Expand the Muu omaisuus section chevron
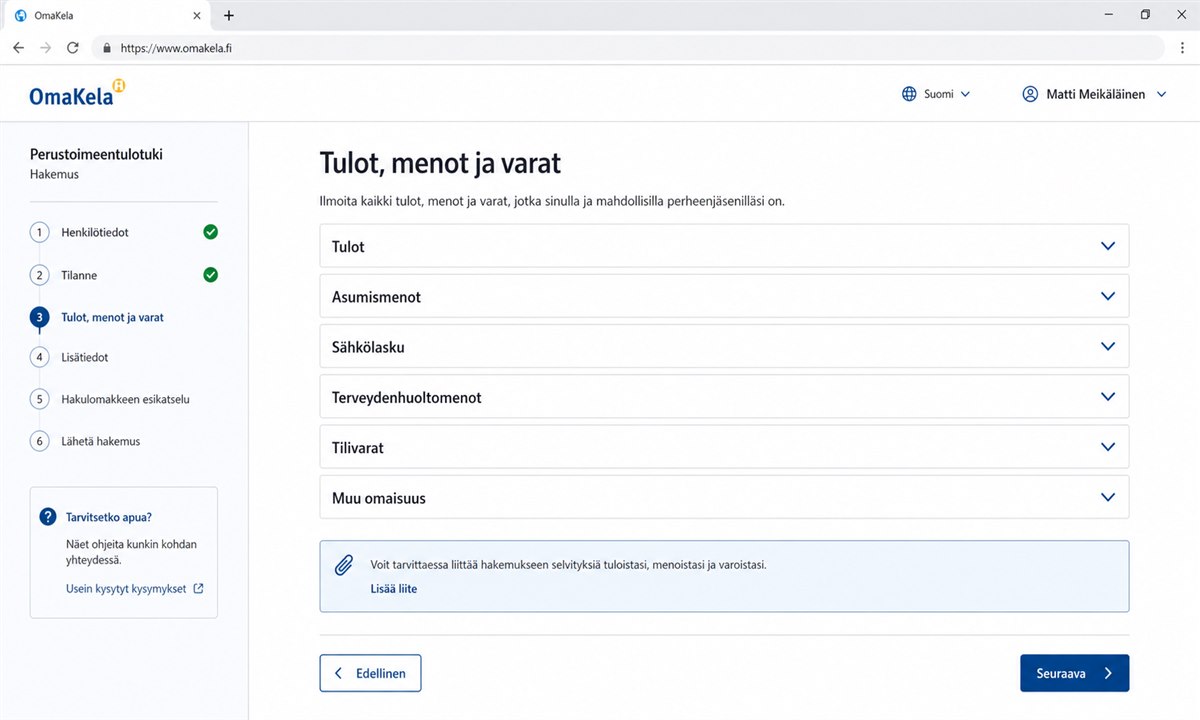The image size is (1200, 720). coord(1107,497)
